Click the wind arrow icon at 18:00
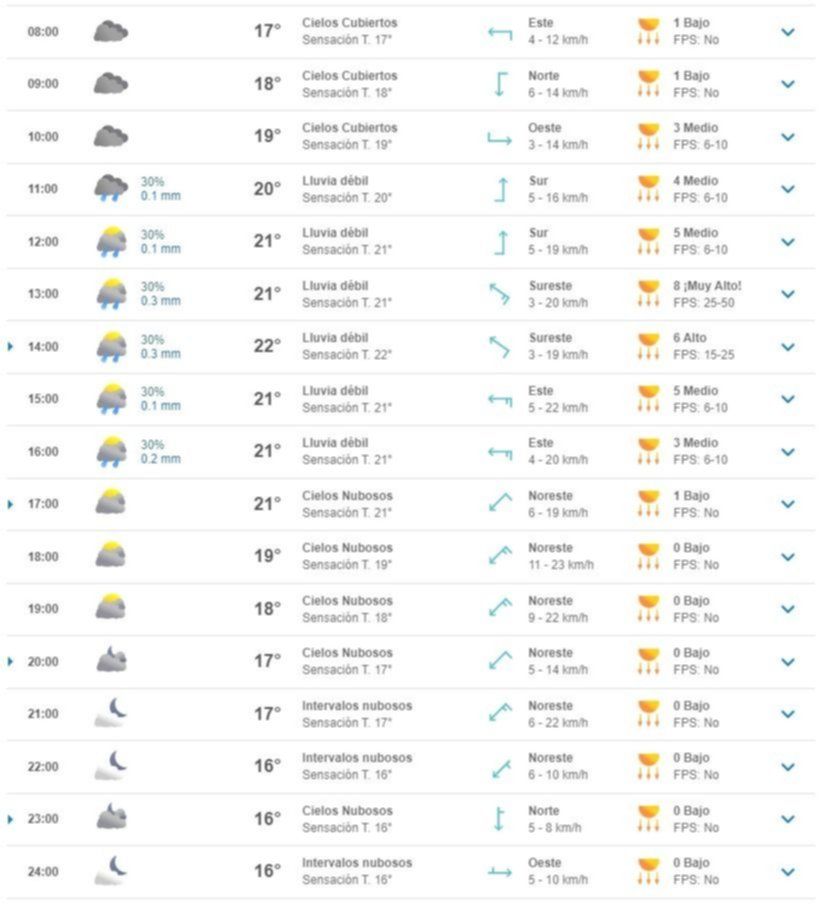This screenshot has width=828, height=909. pos(500,556)
